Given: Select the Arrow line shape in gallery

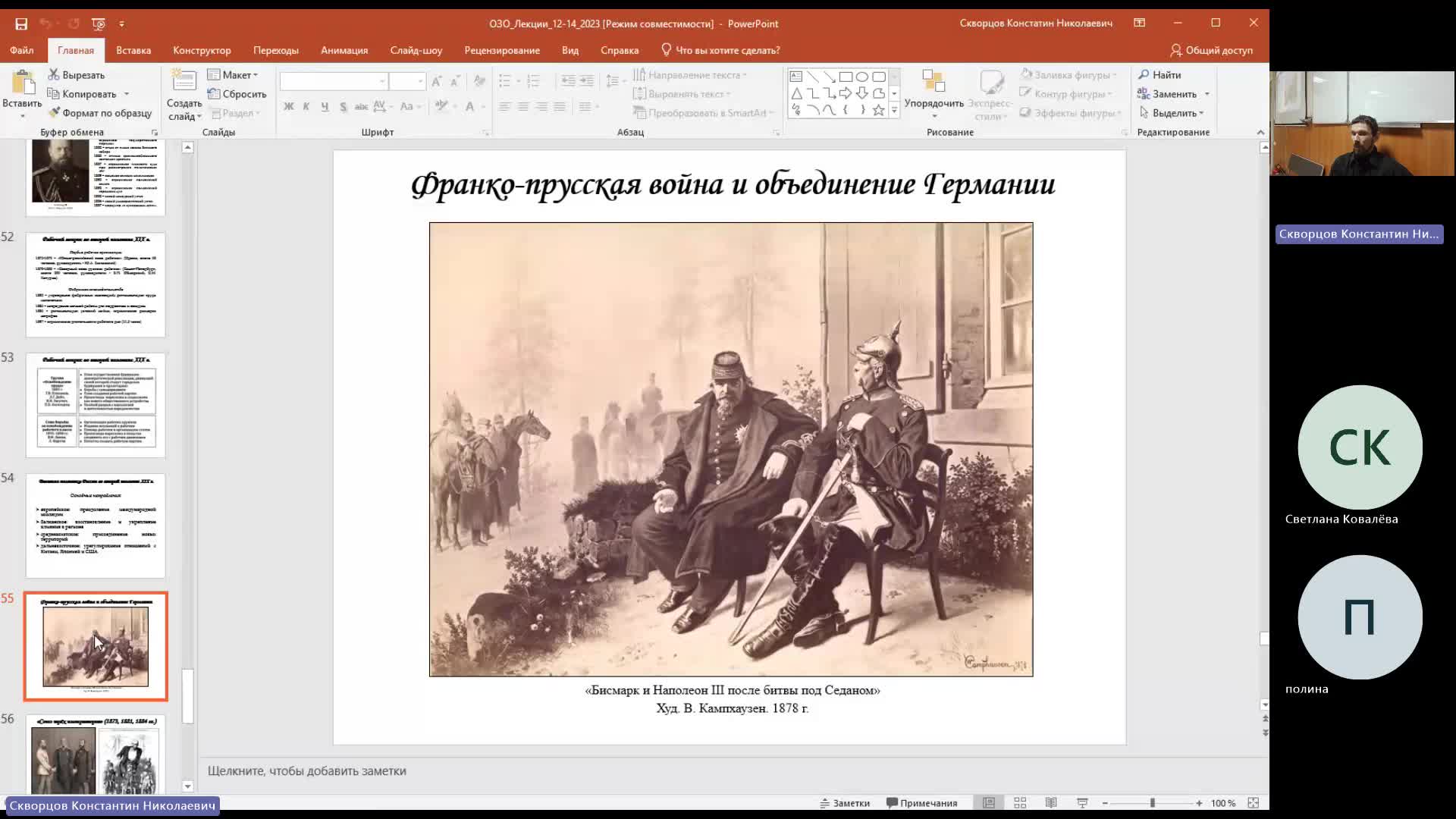Looking at the screenshot, I should 829,77.
